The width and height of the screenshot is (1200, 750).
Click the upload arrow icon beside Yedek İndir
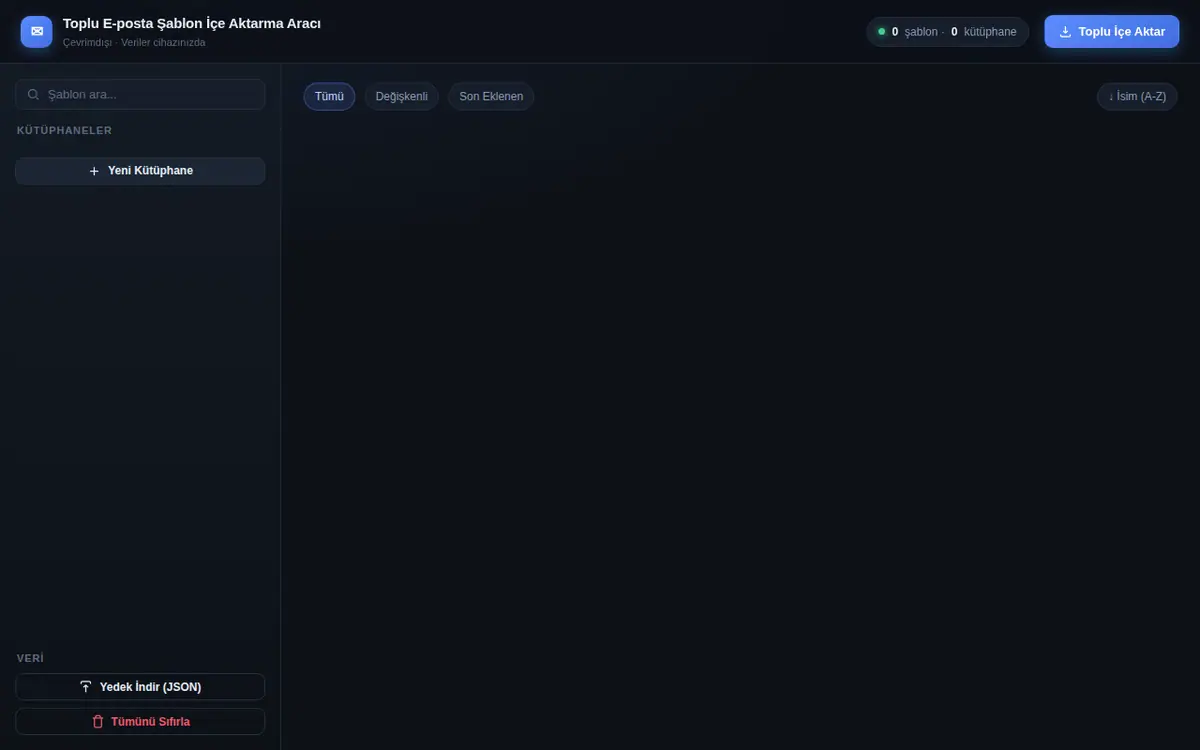pyautogui.click(x=86, y=687)
